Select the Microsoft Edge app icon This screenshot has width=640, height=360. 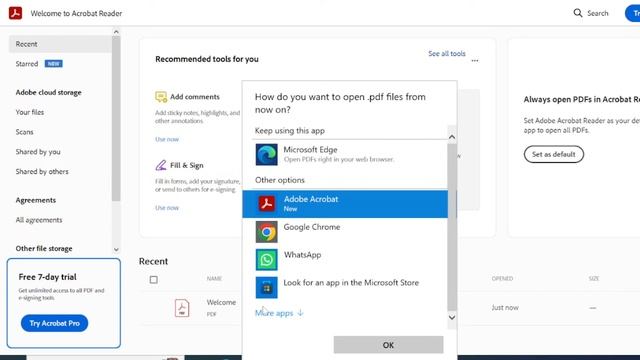point(267,154)
